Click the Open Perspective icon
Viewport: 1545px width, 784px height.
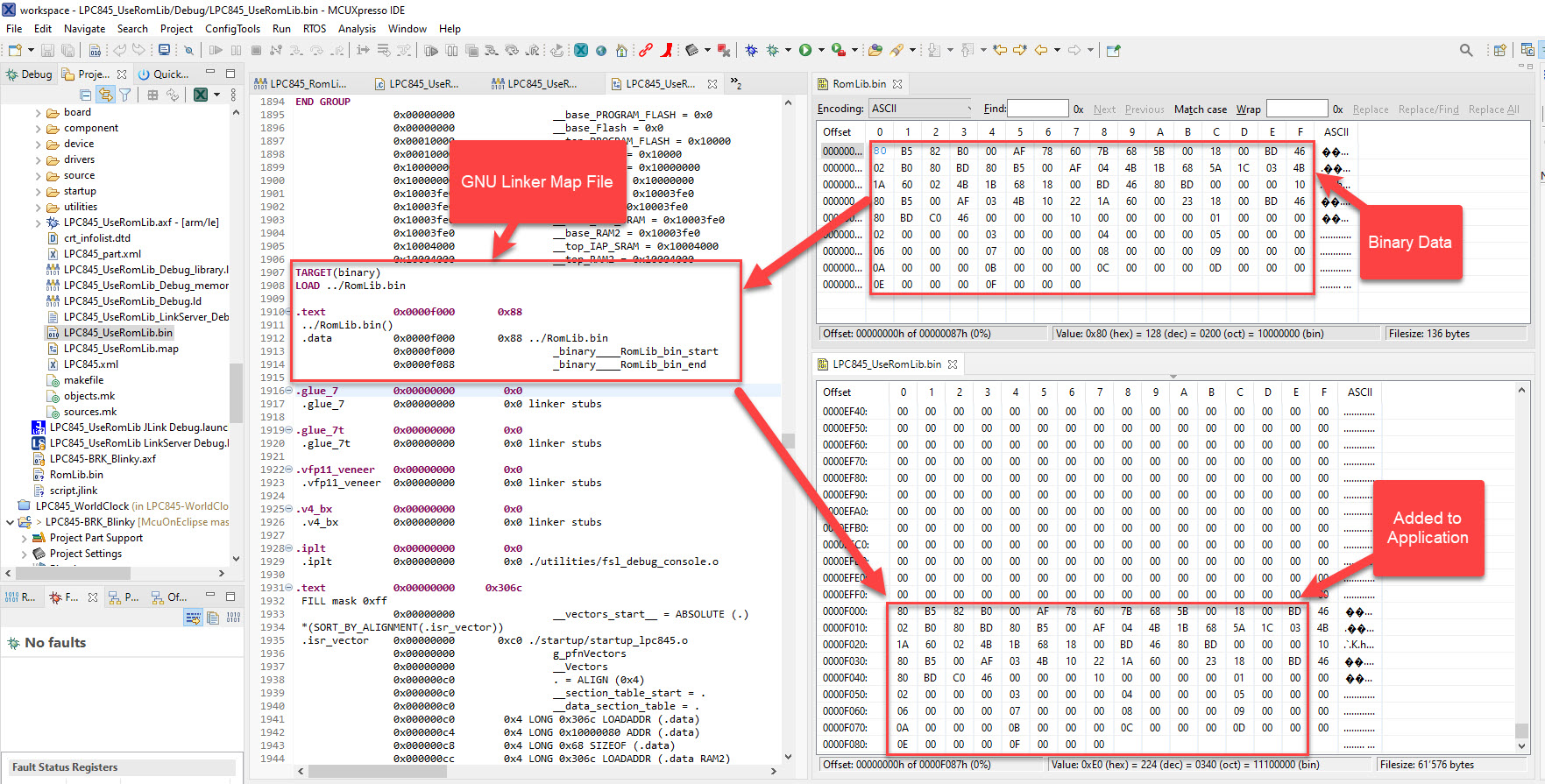(1500, 51)
